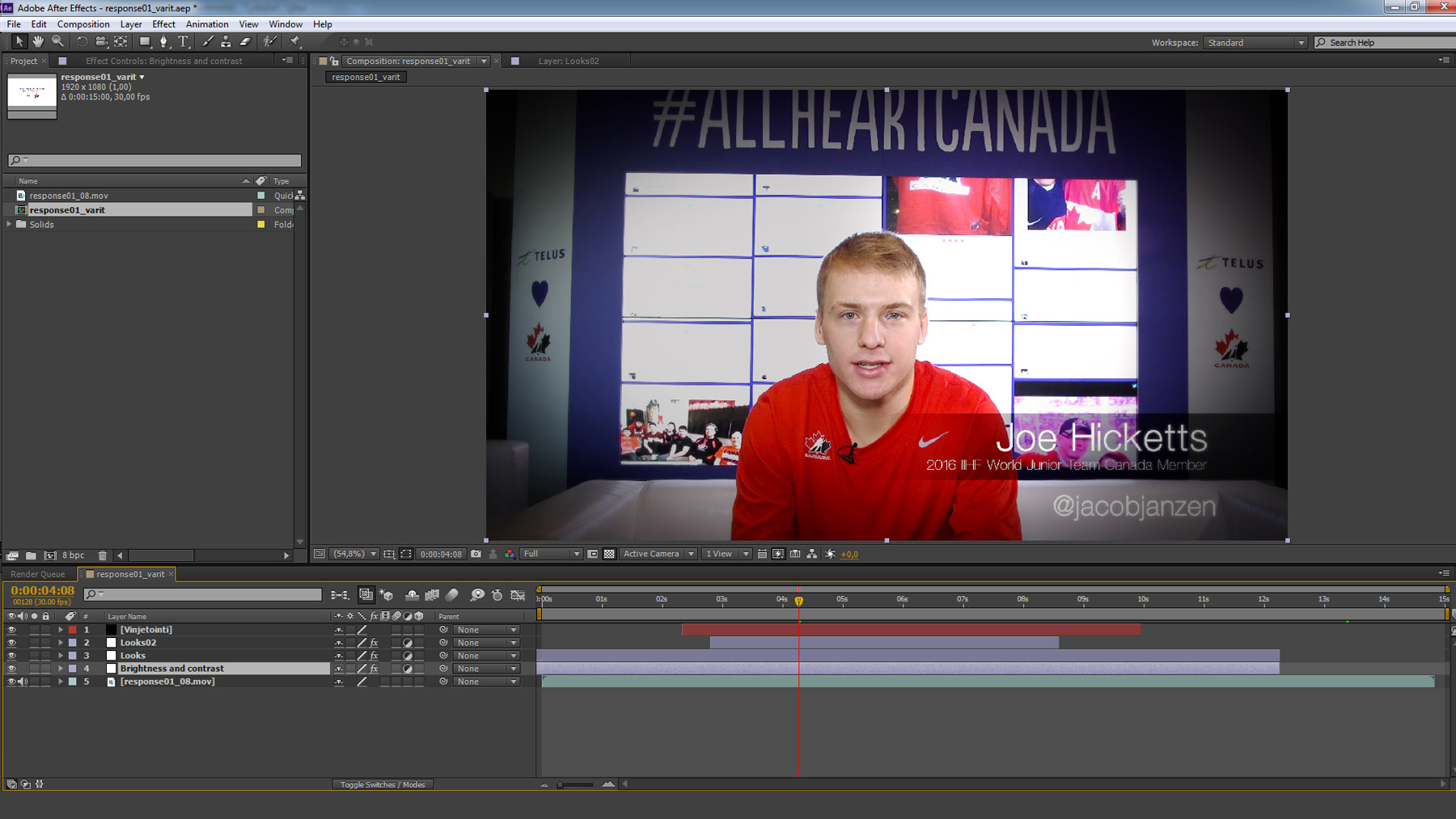Viewport: 1456px width, 819px height.
Task: Select the Clone Stamp tool
Action: tap(226, 41)
